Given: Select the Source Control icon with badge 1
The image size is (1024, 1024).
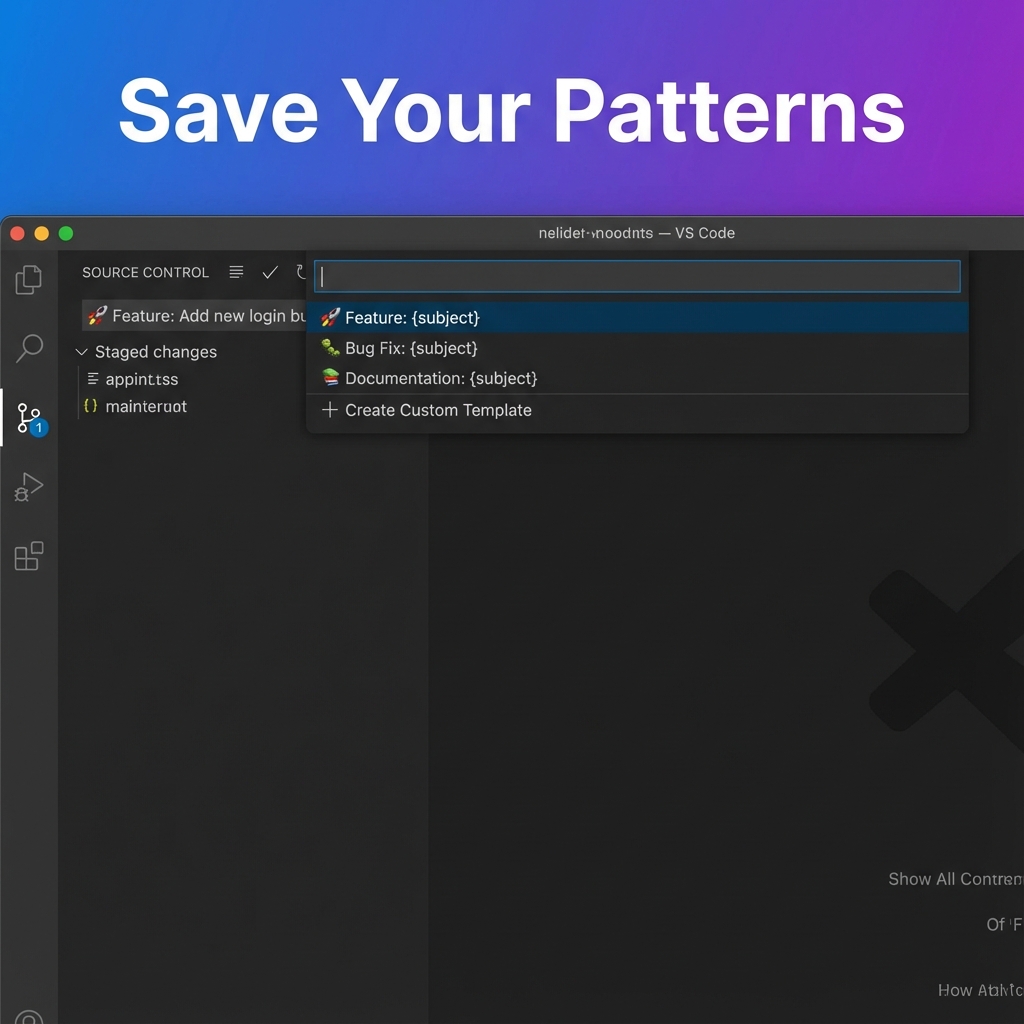Looking at the screenshot, I should tap(28, 418).
